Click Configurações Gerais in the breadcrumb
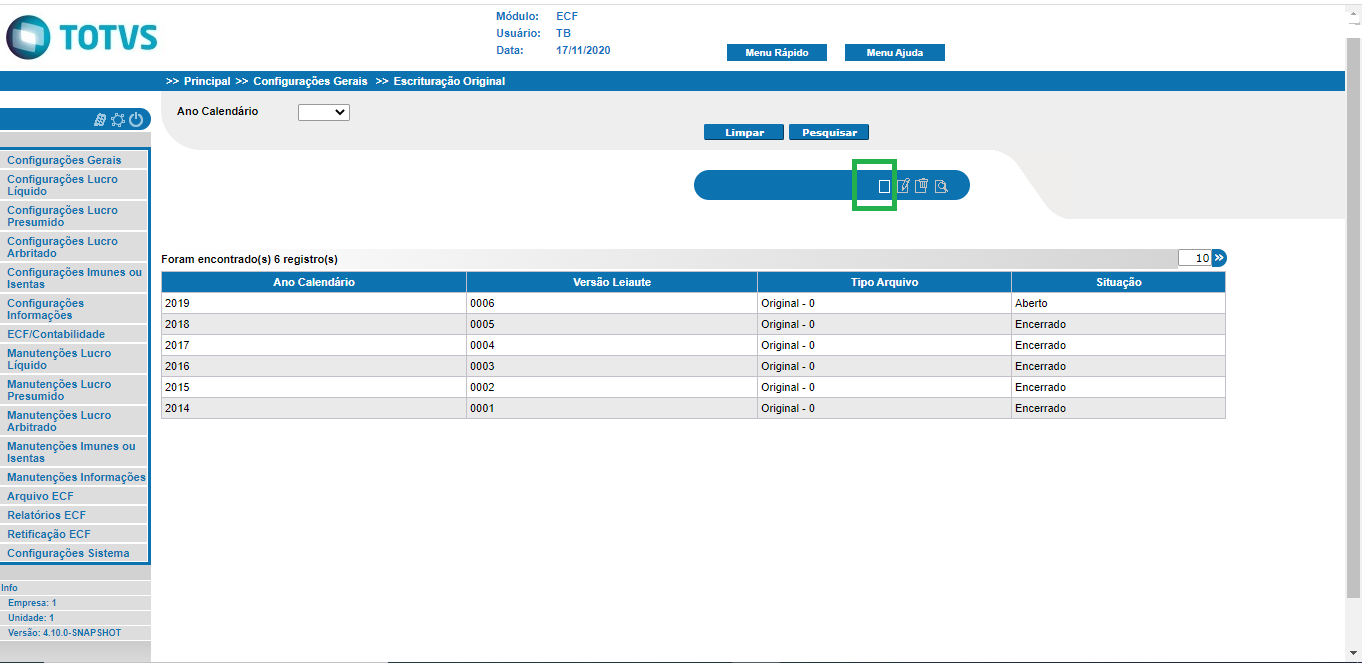This screenshot has height=663, width=1366. click(x=310, y=81)
